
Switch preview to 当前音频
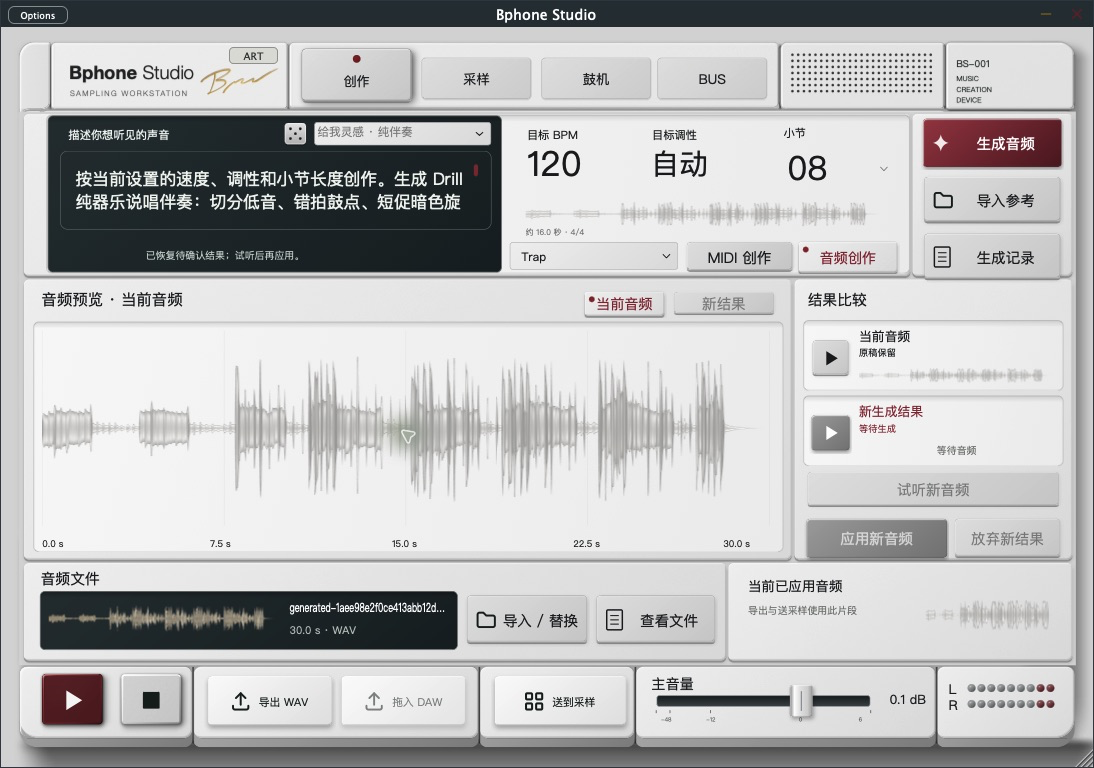pyautogui.click(x=624, y=303)
